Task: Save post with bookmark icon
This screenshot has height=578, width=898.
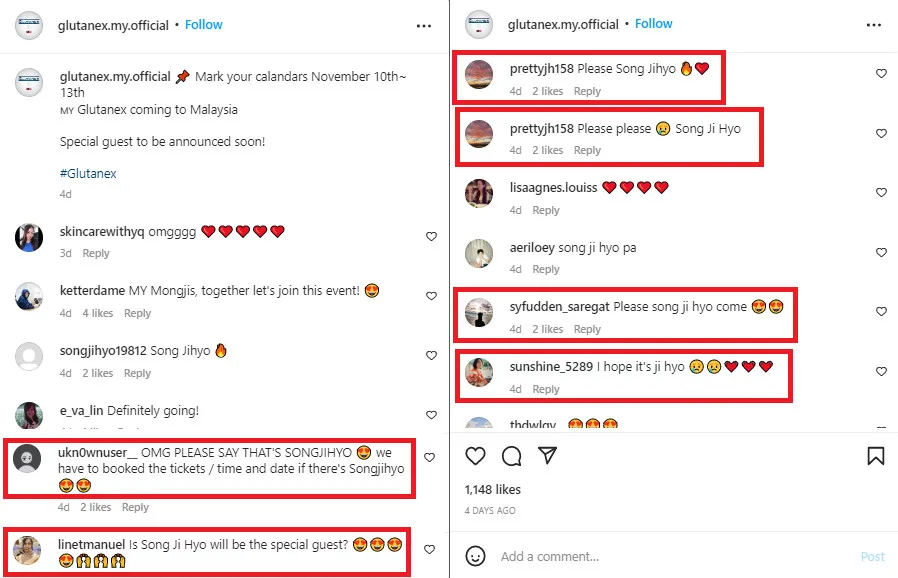Action: point(875,456)
